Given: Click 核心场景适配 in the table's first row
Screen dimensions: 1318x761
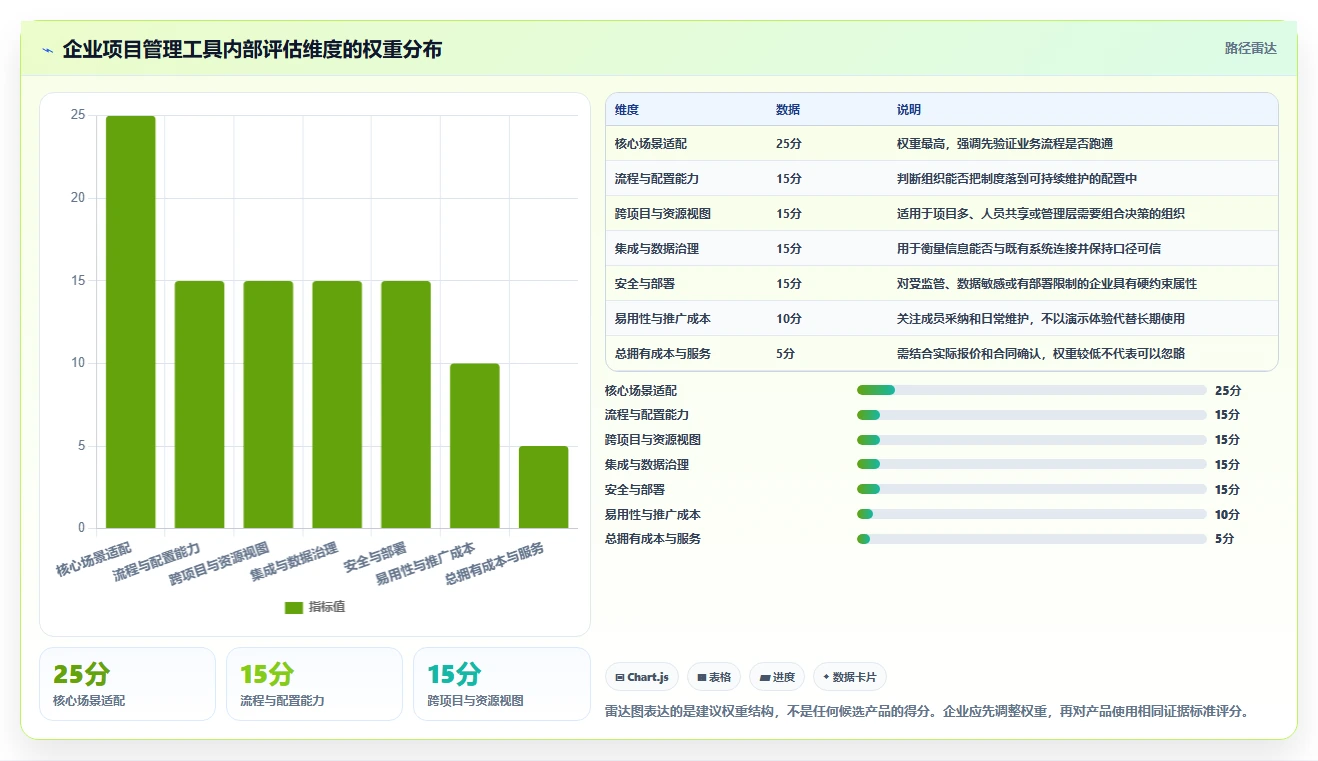Looking at the screenshot, I should coord(651,144).
